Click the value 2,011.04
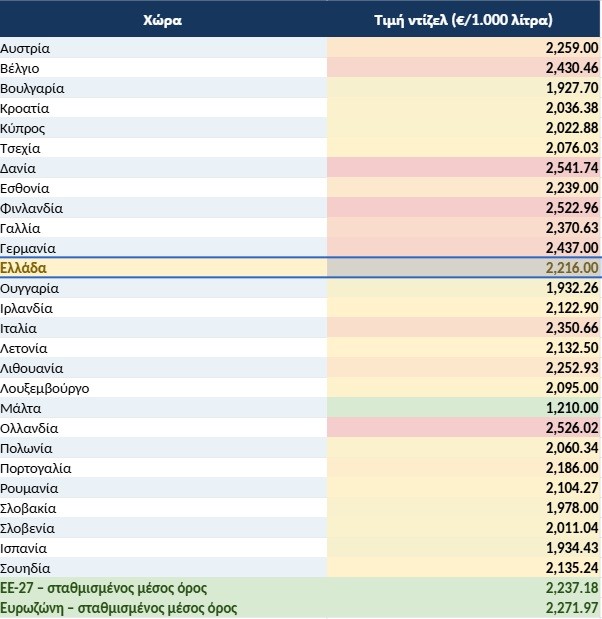 [572, 528]
